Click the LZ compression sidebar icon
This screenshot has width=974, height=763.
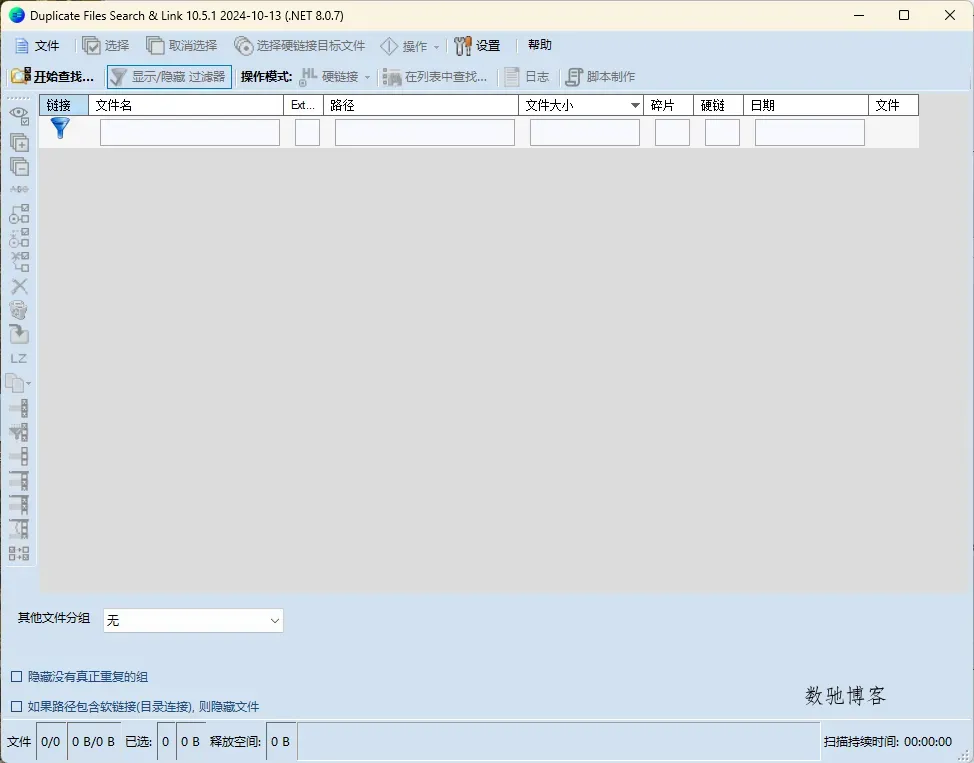19,359
